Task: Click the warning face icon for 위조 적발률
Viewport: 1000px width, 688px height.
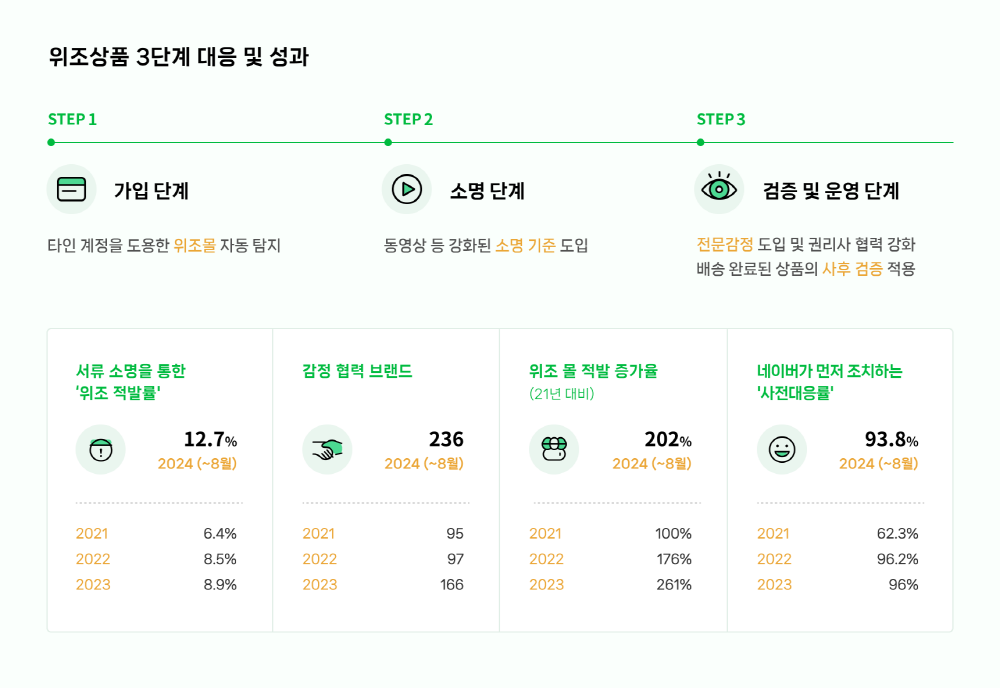Action: click(101, 450)
